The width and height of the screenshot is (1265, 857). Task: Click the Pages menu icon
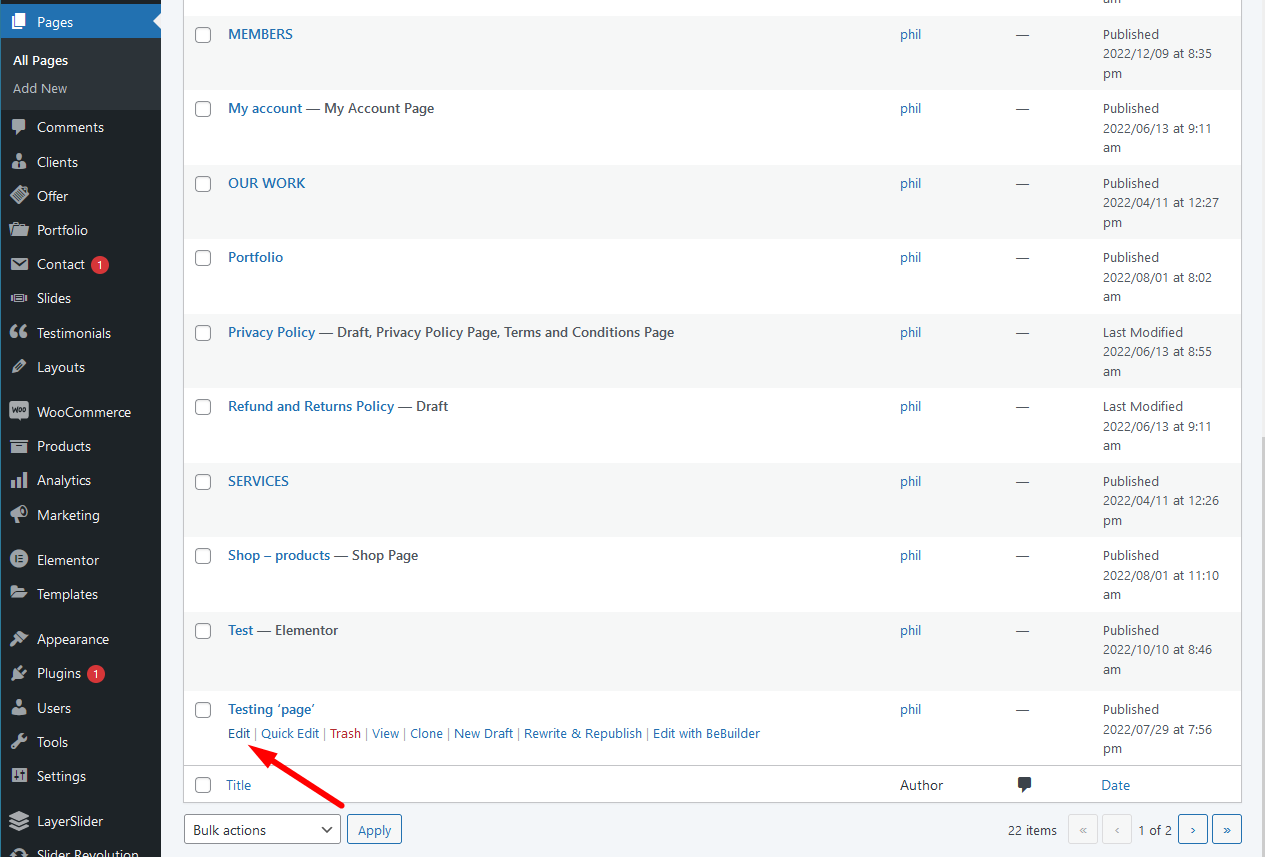pos(19,22)
